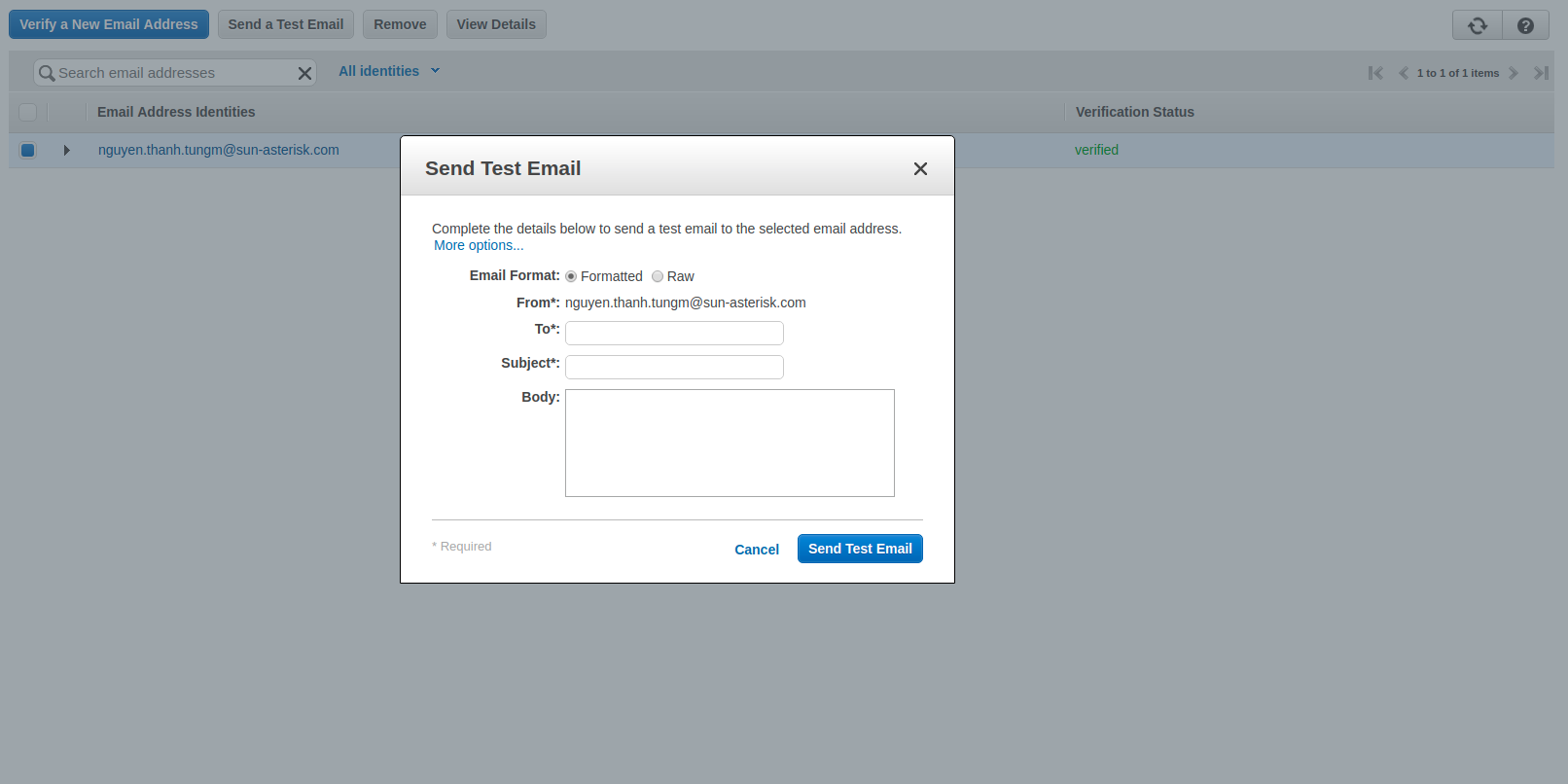Screen dimensions: 1568x784
Task: Click the To recipient input field
Action: (x=674, y=333)
